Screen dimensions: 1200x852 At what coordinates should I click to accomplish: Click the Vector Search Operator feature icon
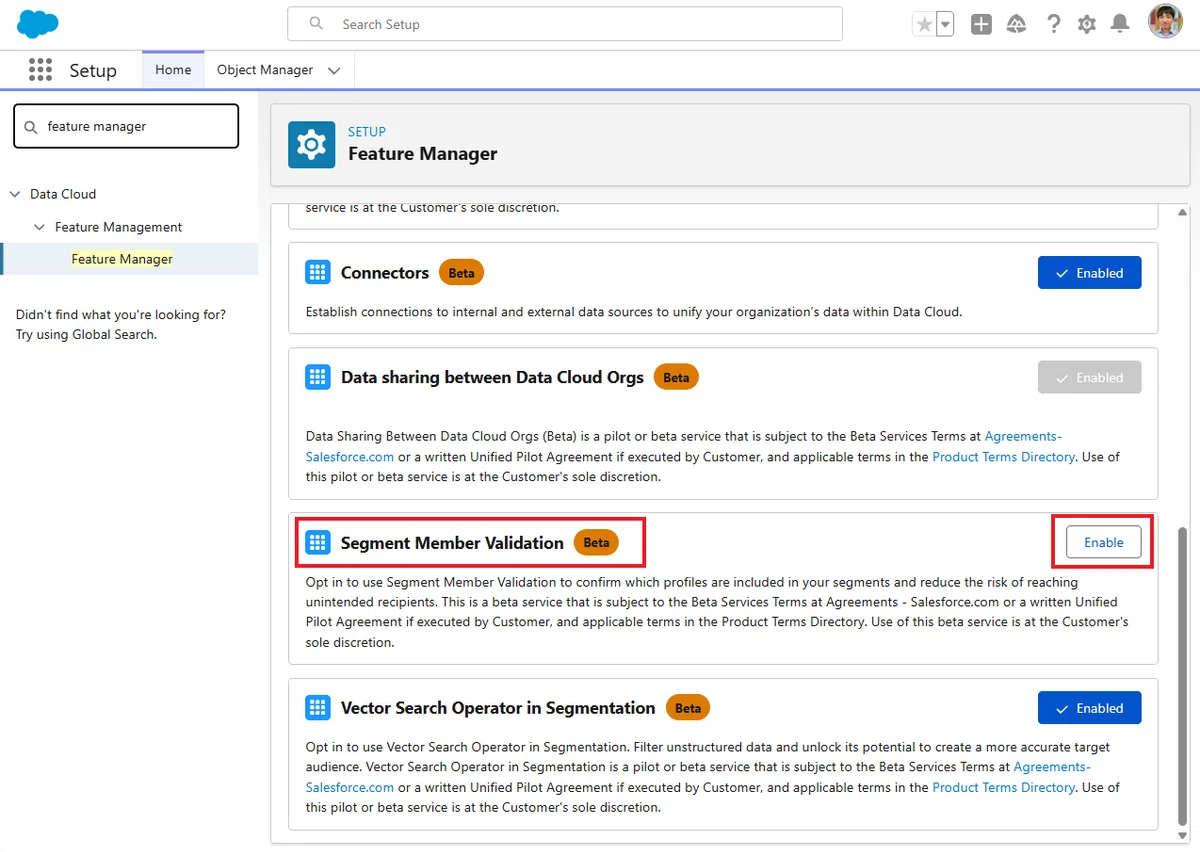point(317,708)
